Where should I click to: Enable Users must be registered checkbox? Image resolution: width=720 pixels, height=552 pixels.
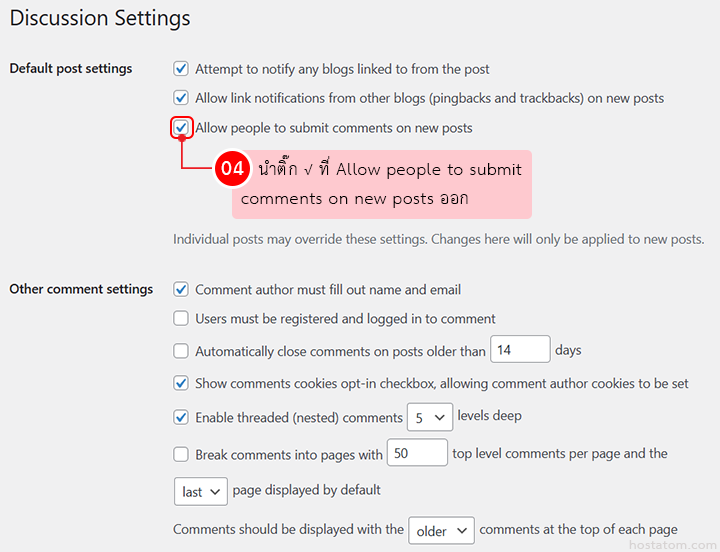point(181,318)
